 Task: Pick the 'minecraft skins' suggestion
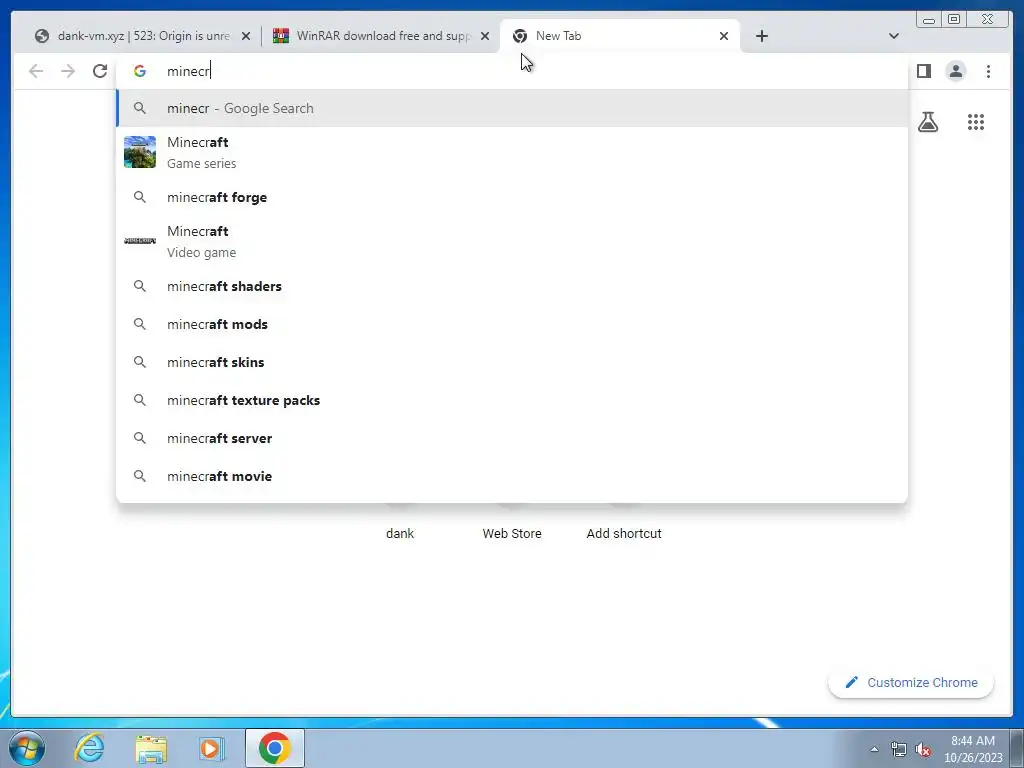point(512,362)
